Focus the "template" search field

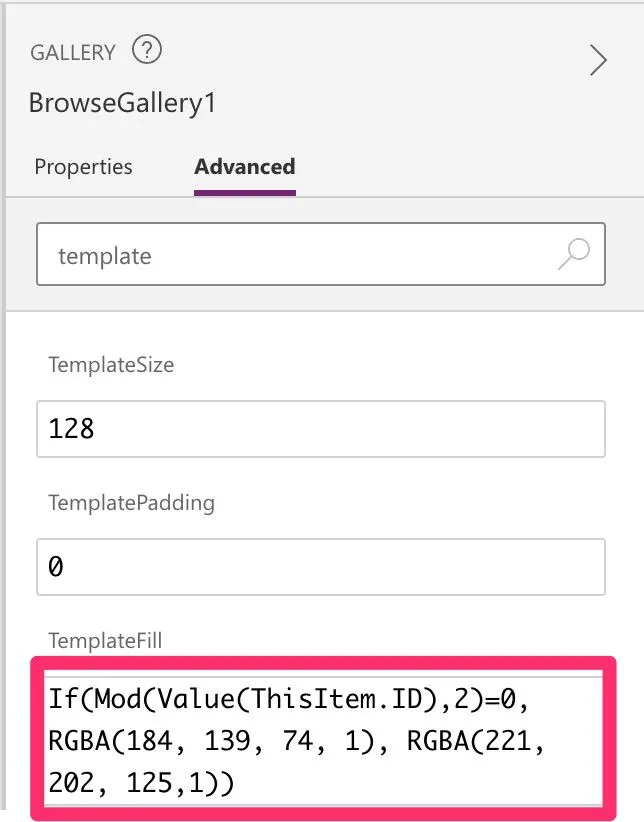[300, 256]
